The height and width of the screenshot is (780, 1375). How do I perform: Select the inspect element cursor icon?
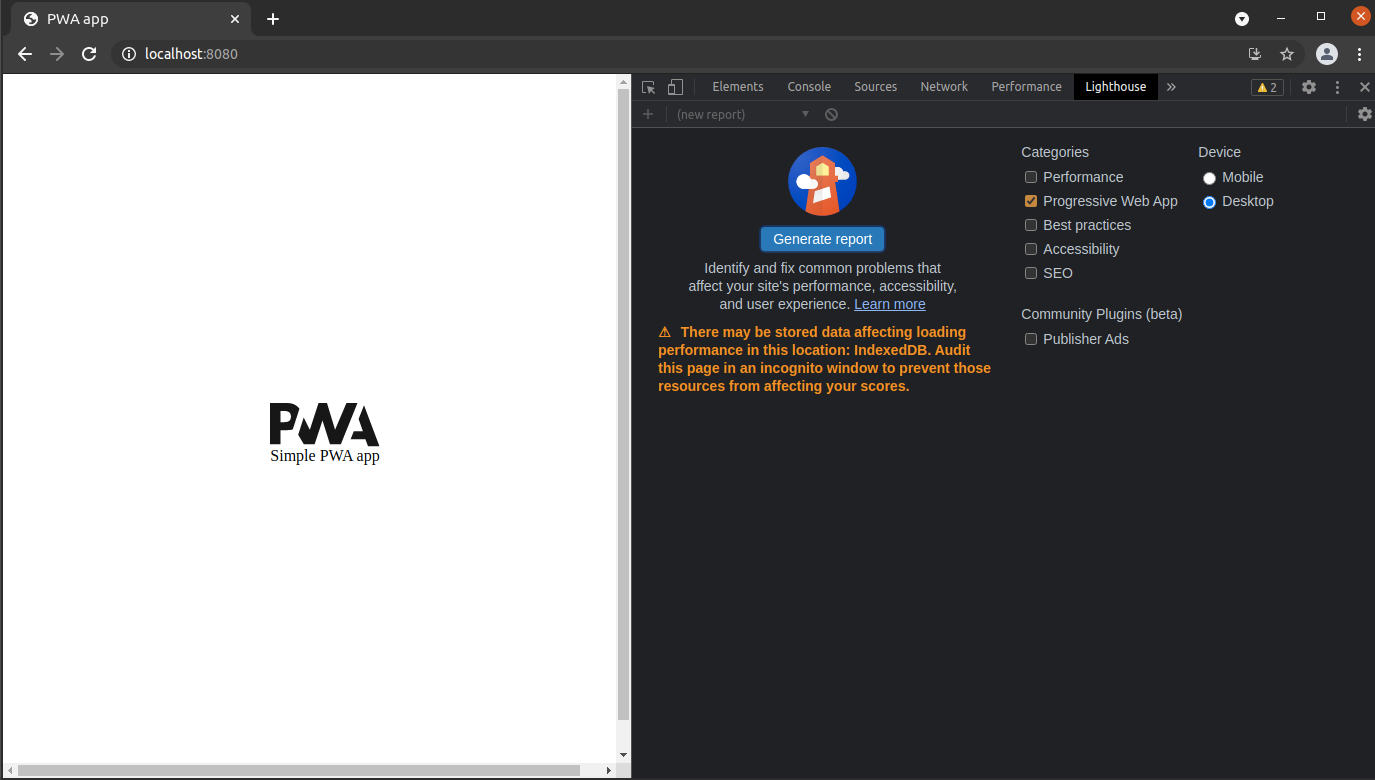(648, 87)
